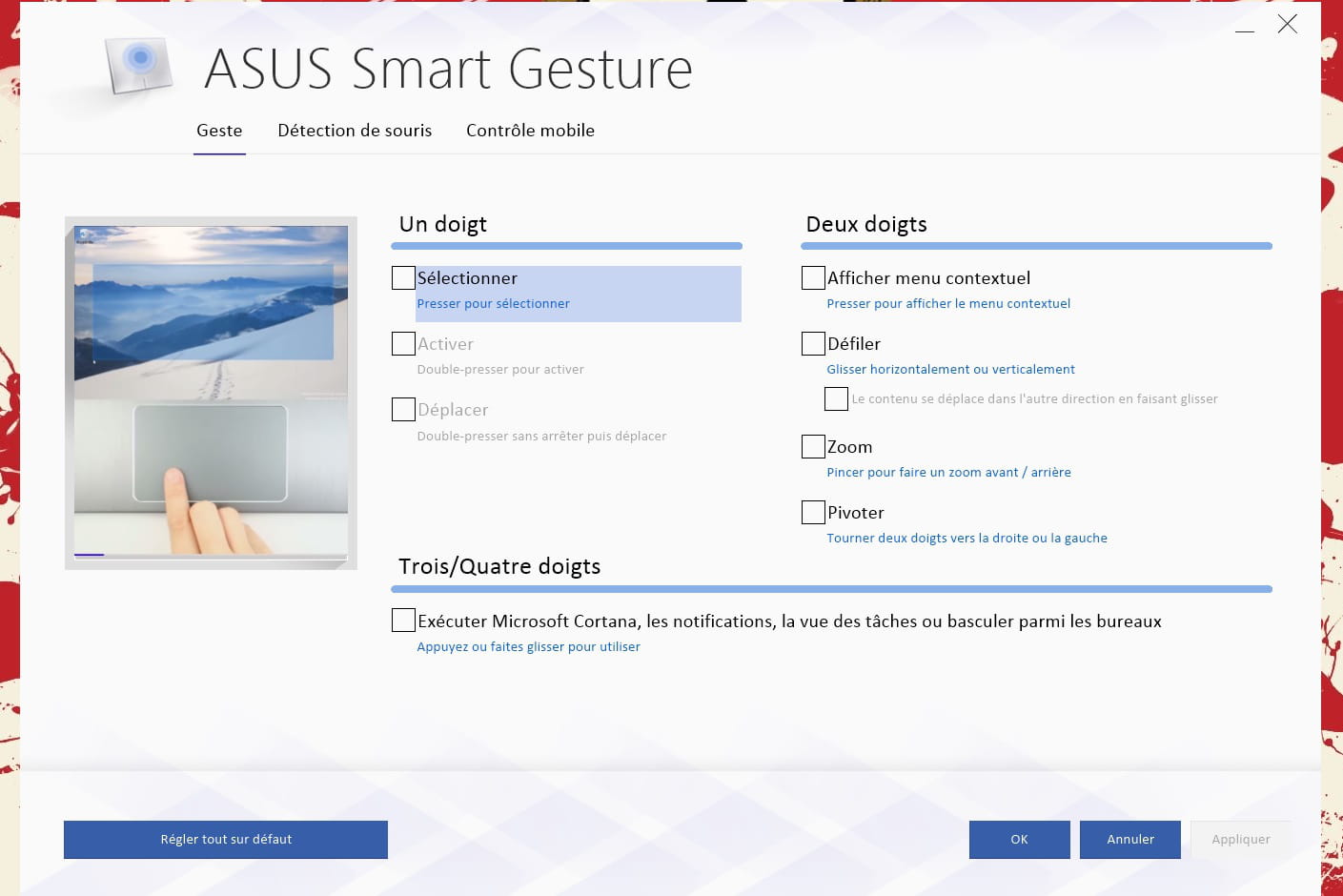Click the Appliquer button
The width and height of the screenshot is (1343, 896).
1241,840
